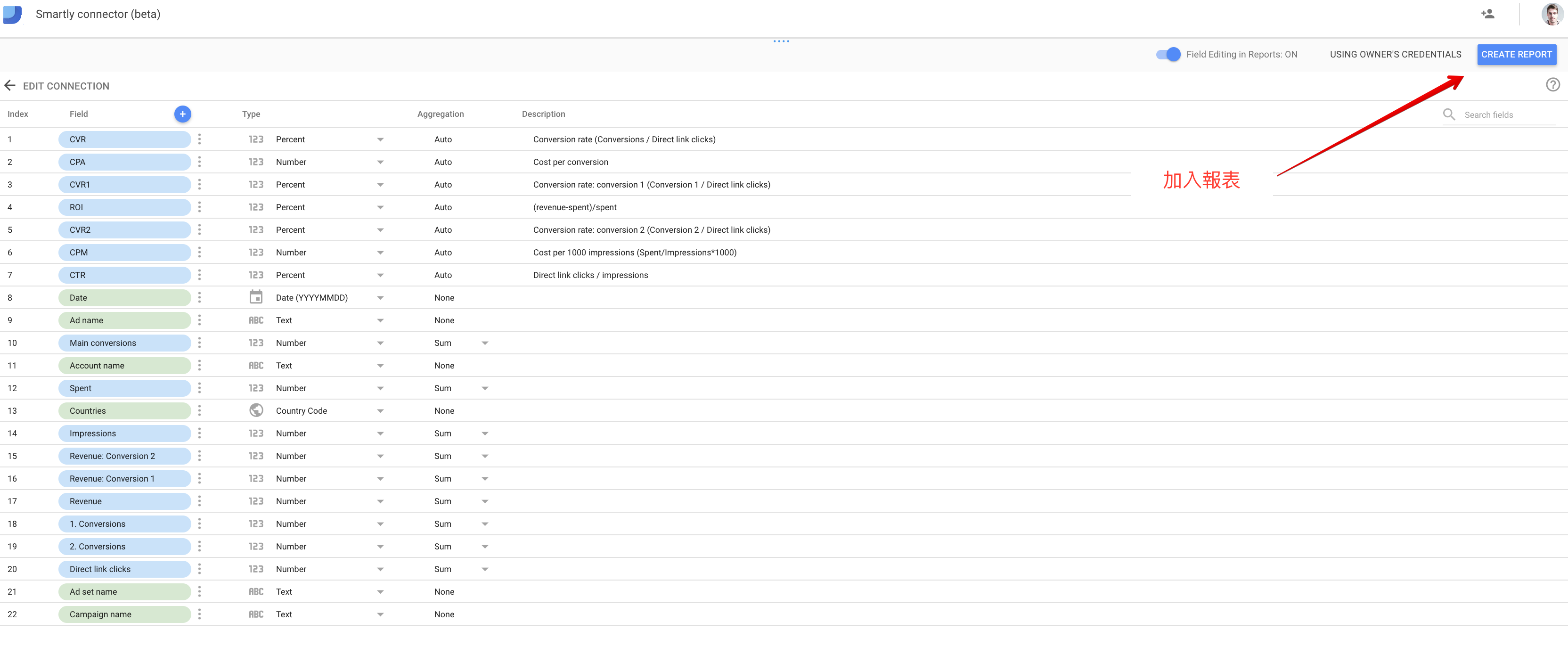
Task: Click the Smartly connector (beta) title
Action: click(x=98, y=14)
